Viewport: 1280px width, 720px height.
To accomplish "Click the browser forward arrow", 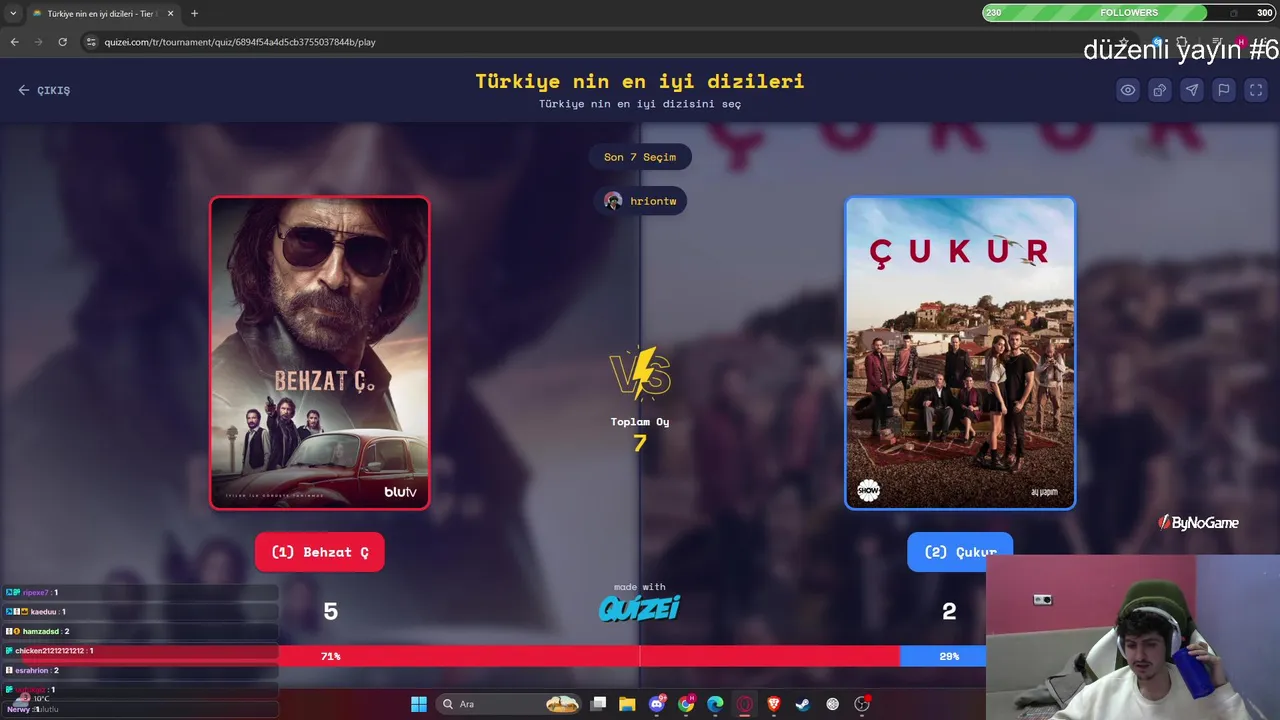I will coord(38,42).
